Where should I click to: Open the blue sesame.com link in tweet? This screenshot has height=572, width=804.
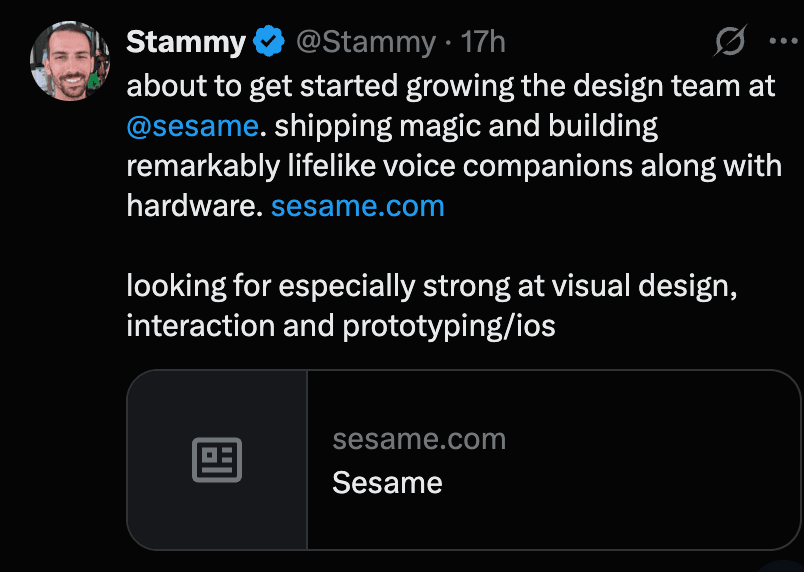click(357, 206)
